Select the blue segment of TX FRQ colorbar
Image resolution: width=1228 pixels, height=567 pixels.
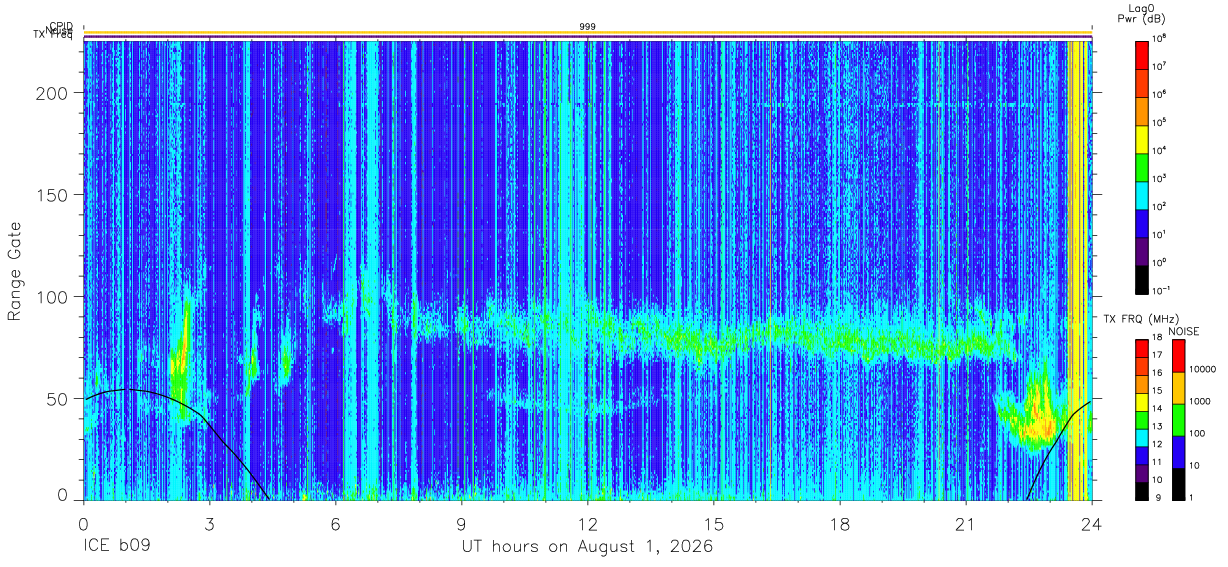[x=1141, y=455]
